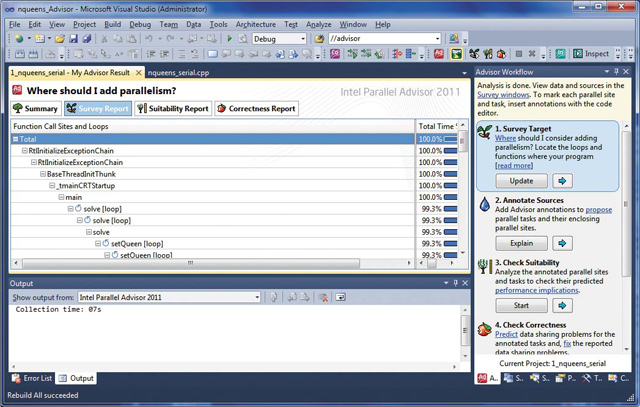
Task: Click the Redo arrow icon
Action: pos(170,39)
